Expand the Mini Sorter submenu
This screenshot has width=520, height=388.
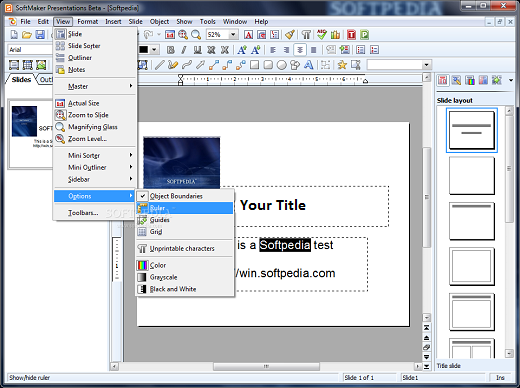click(95, 155)
